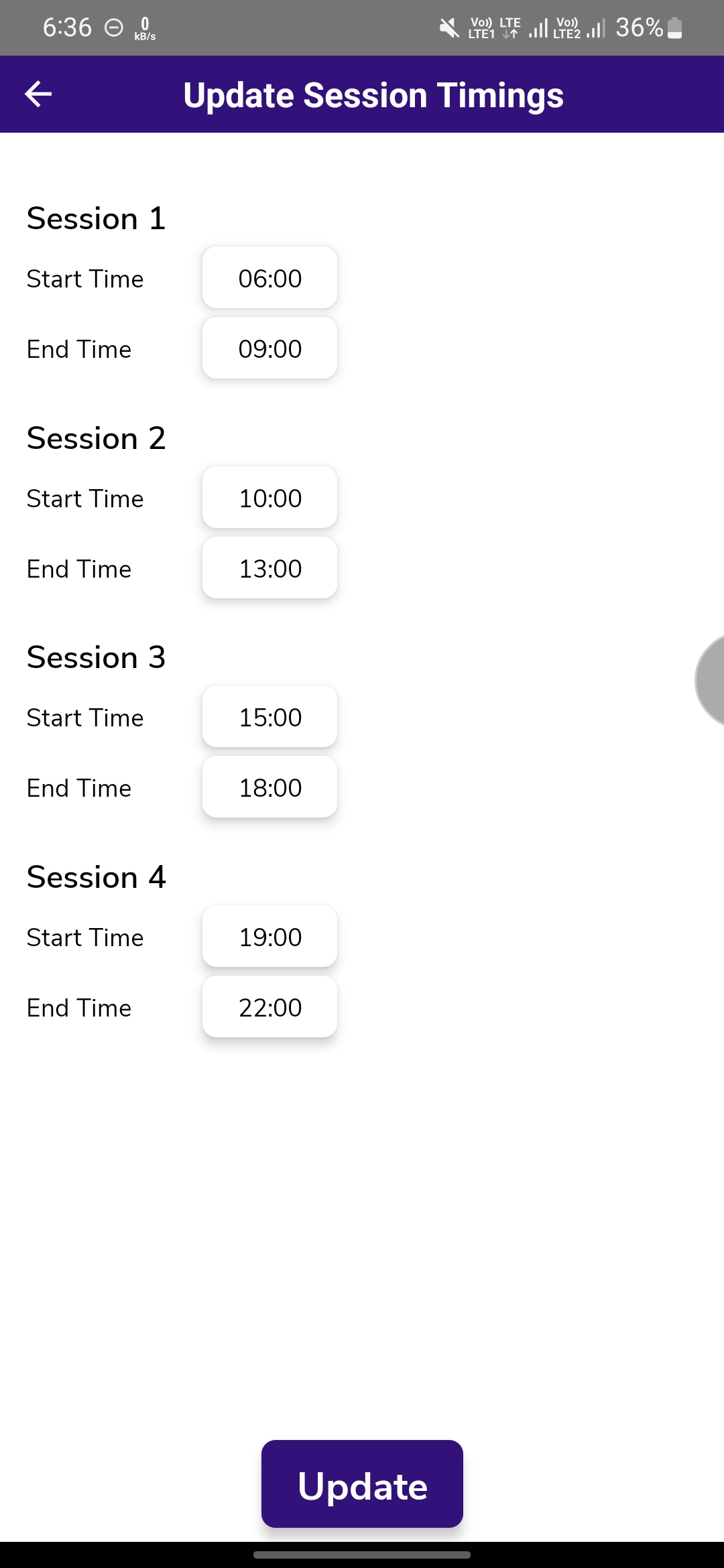This screenshot has height=1568, width=724.
Task: Select Session 4 end time 22:00 field
Action: click(269, 1007)
